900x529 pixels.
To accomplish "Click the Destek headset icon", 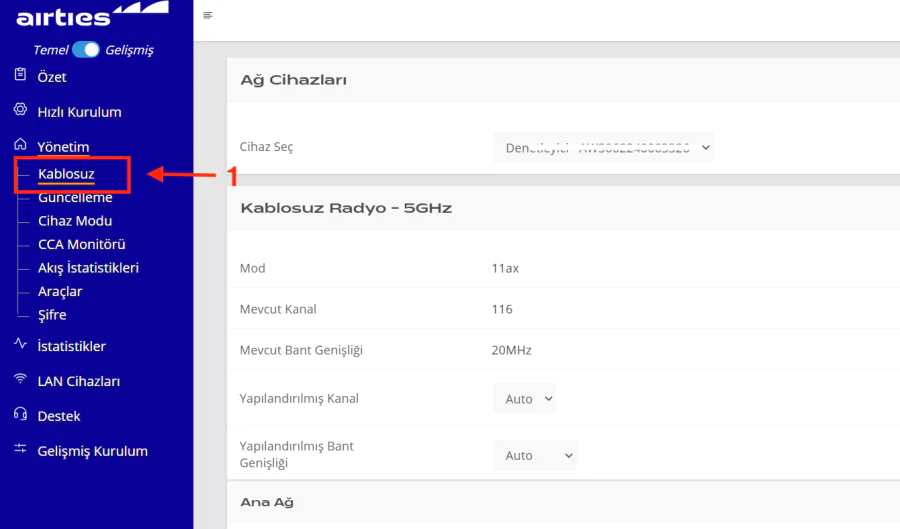I will [20, 415].
